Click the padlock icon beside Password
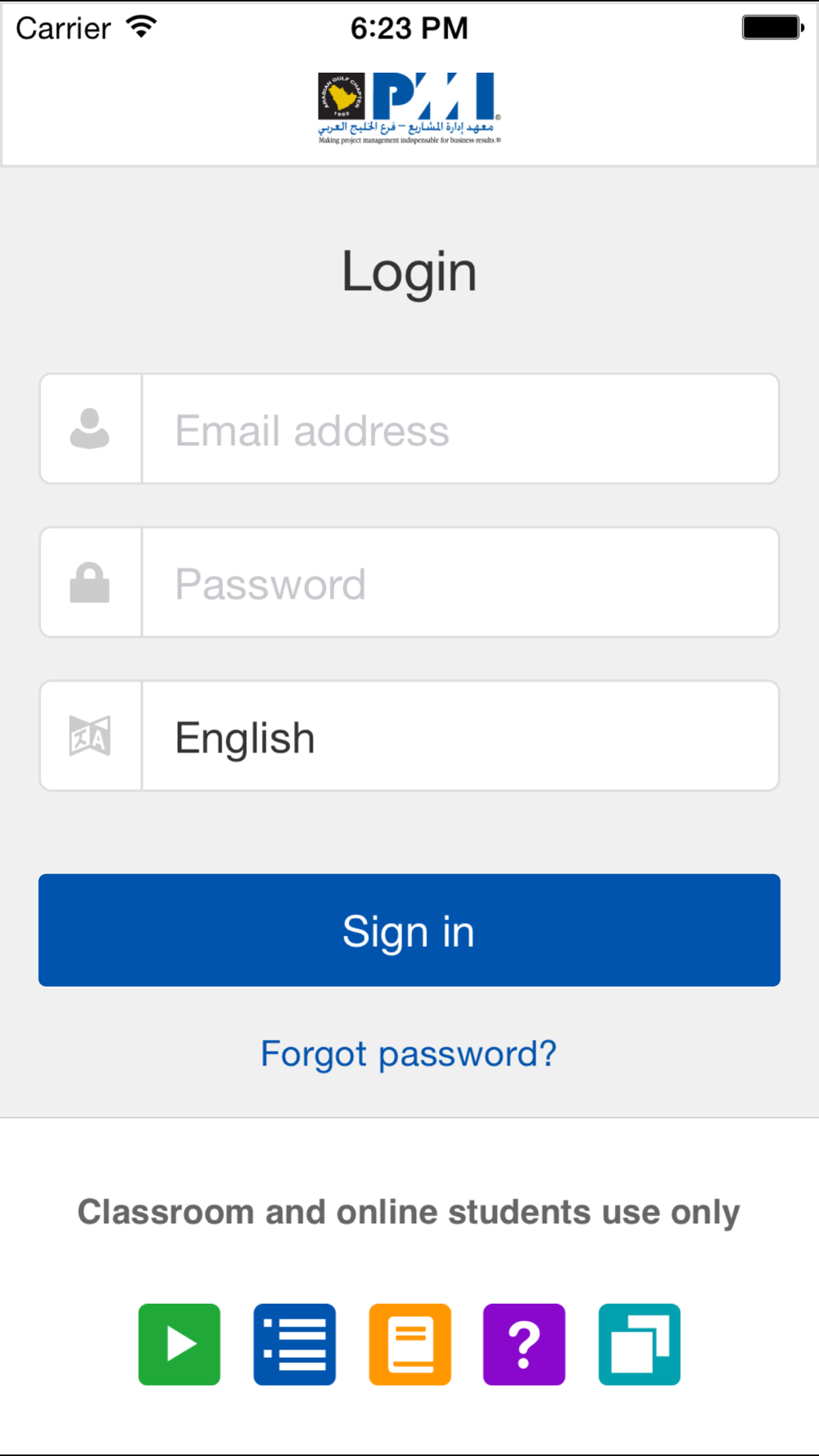The width and height of the screenshot is (819, 1456). pyautogui.click(x=90, y=582)
